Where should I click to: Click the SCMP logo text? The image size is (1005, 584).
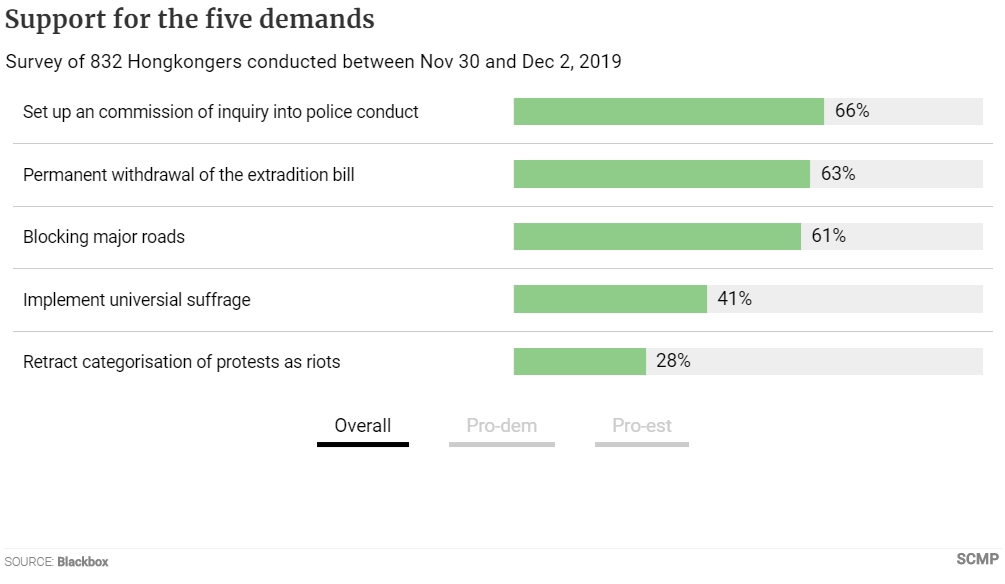tap(977, 559)
